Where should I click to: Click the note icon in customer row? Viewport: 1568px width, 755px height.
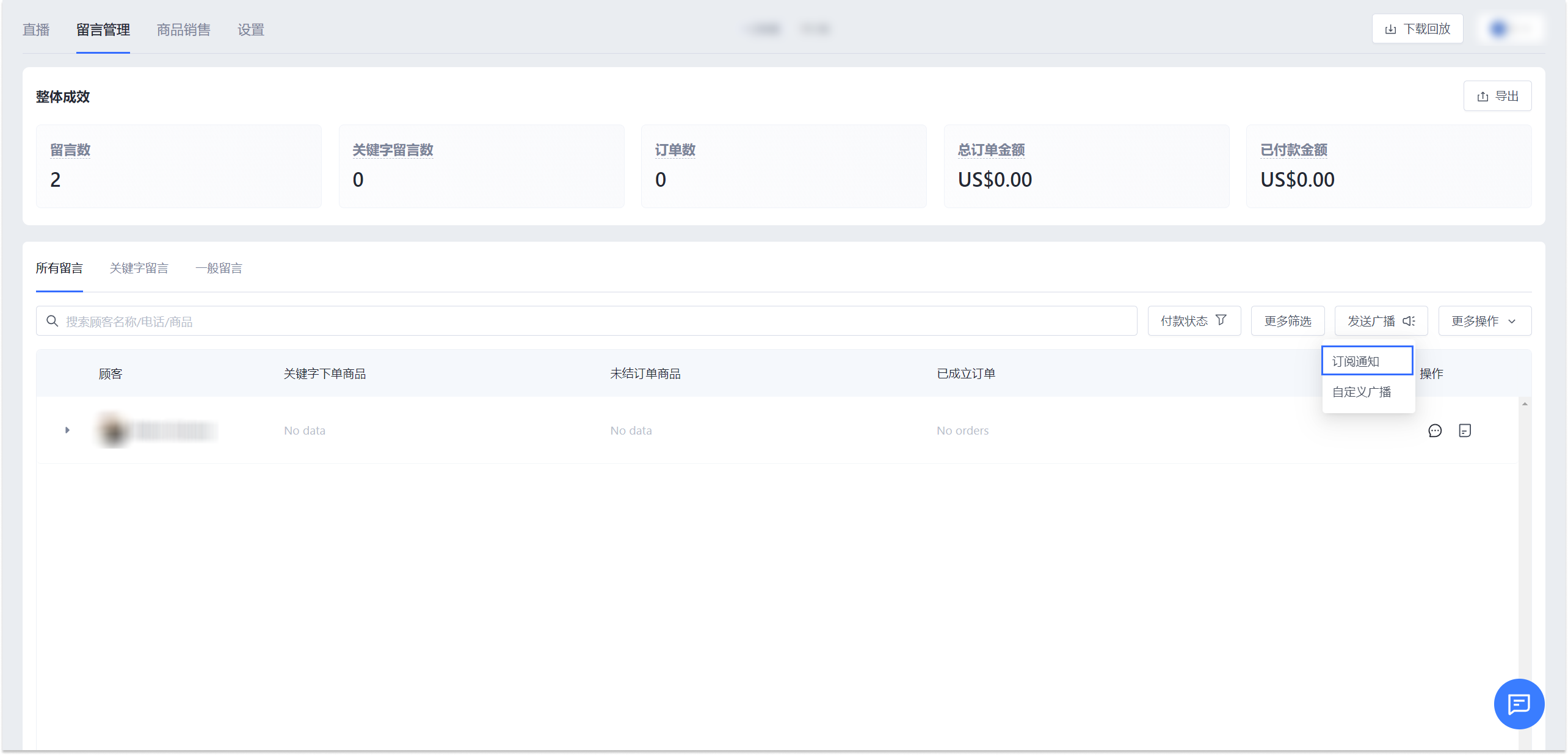pos(1465,431)
